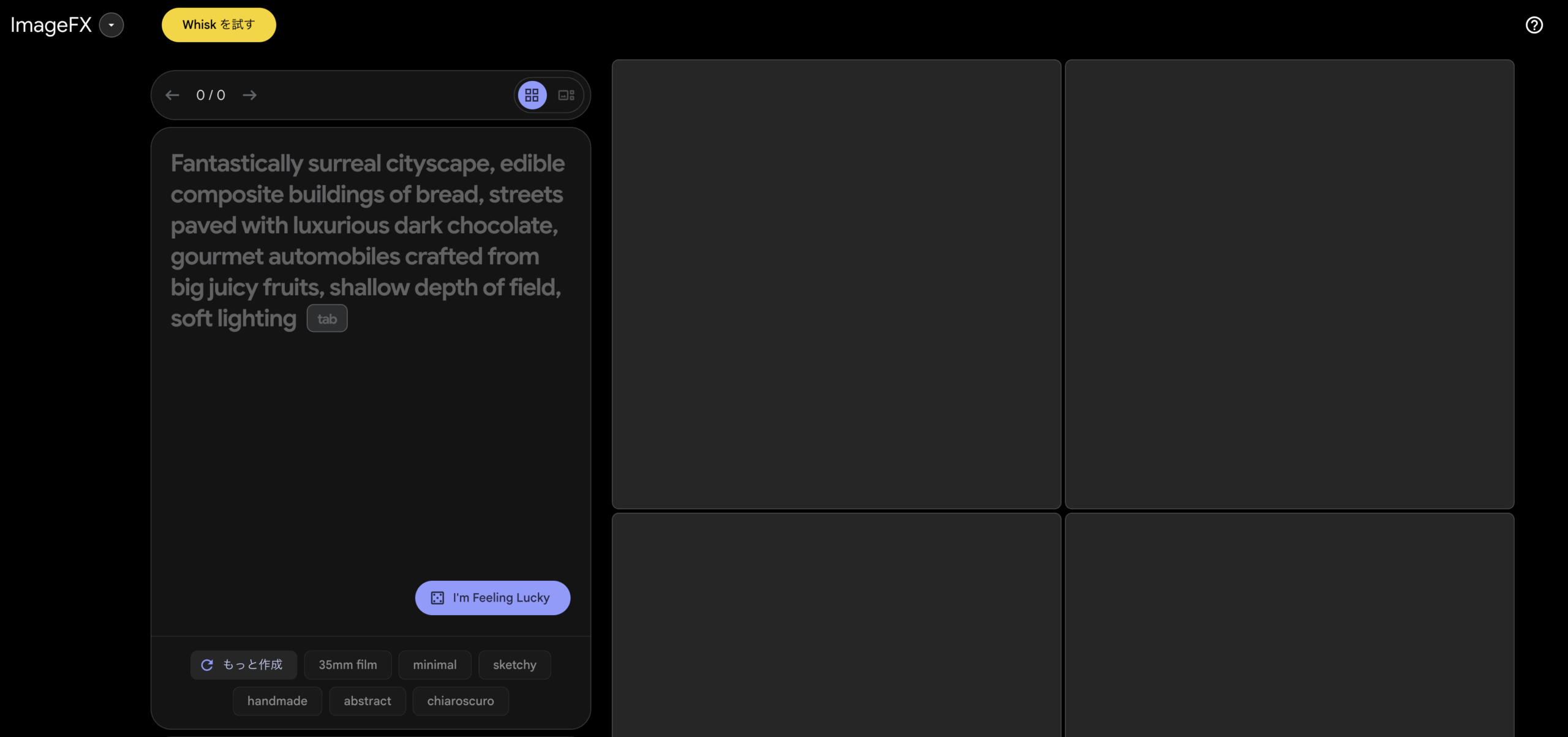
Task: Select the 35mm film style chip
Action: [347, 665]
